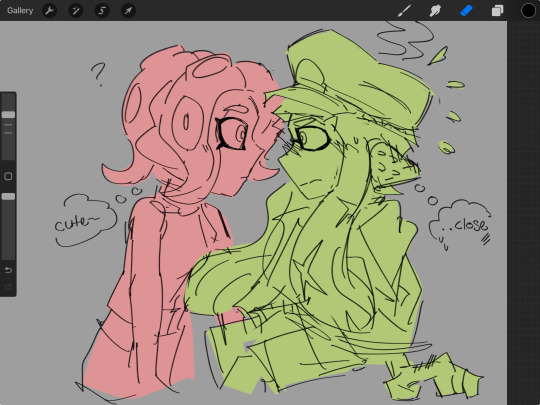Open the Actions wrench menu
The image size is (540, 405).
[50, 11]
